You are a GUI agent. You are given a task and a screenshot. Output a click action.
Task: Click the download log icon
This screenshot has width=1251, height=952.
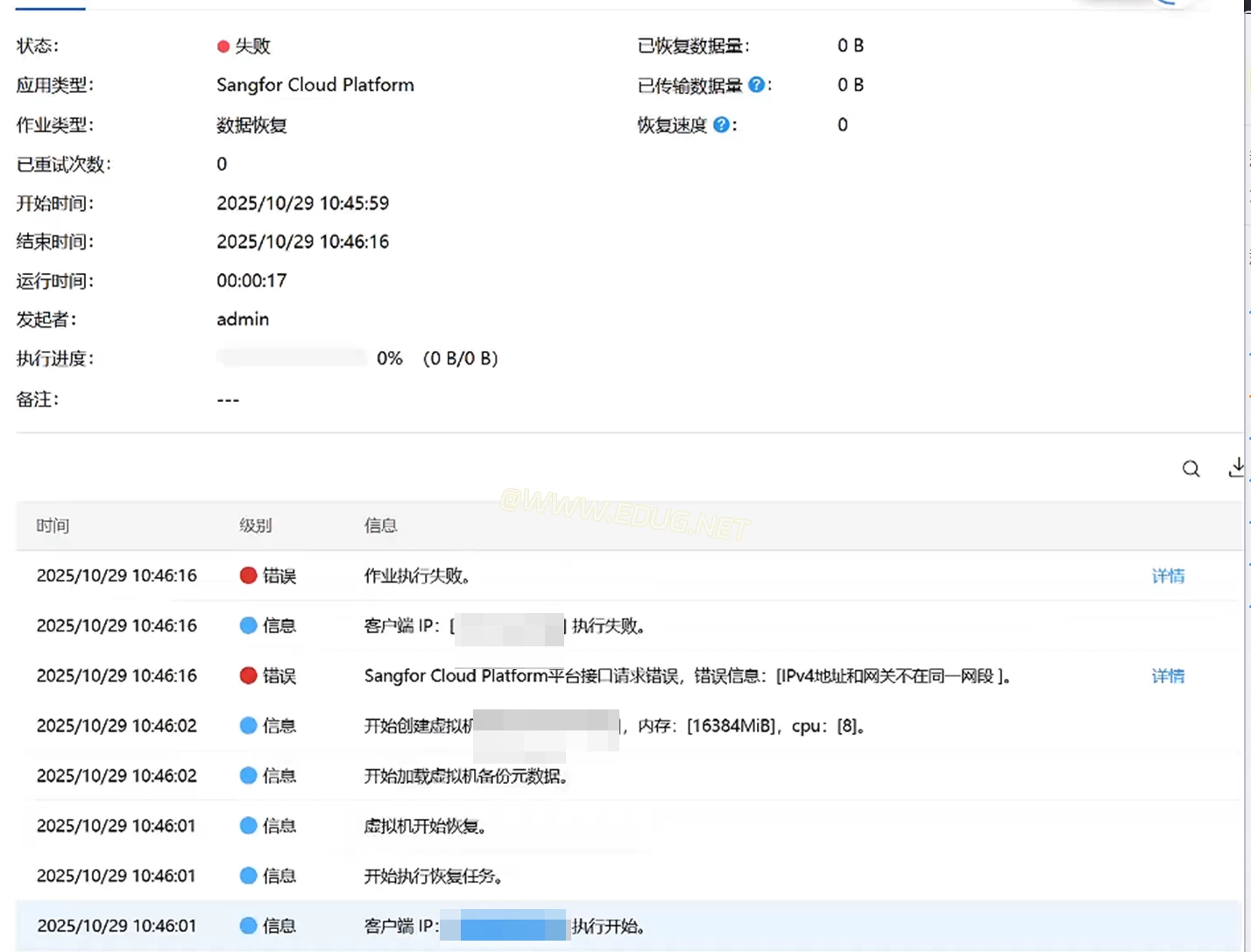(1237, 468)
